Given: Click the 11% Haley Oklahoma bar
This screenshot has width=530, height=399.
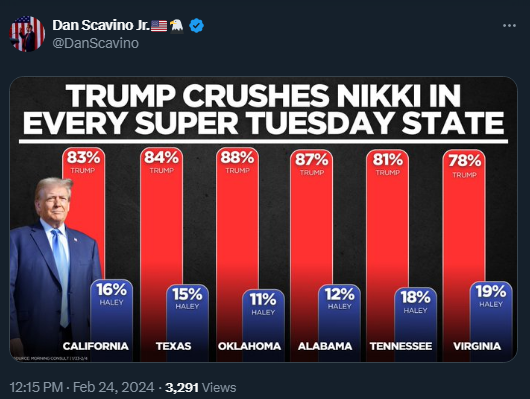Looking at the screenshot, I should [263, 325].
